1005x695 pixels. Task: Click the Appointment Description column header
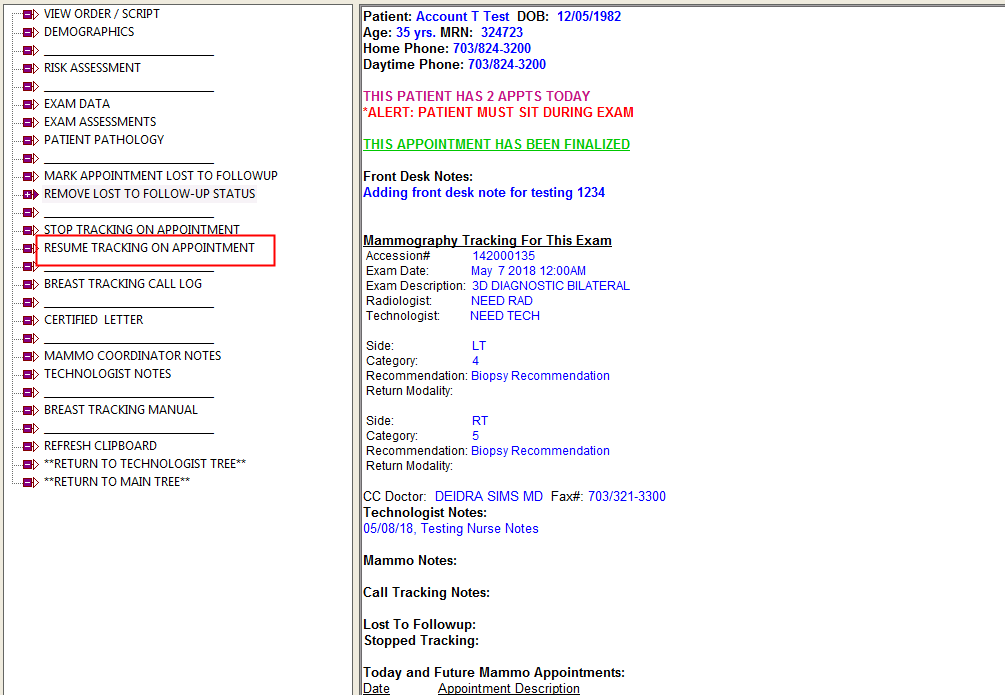(x=508, y=688)
